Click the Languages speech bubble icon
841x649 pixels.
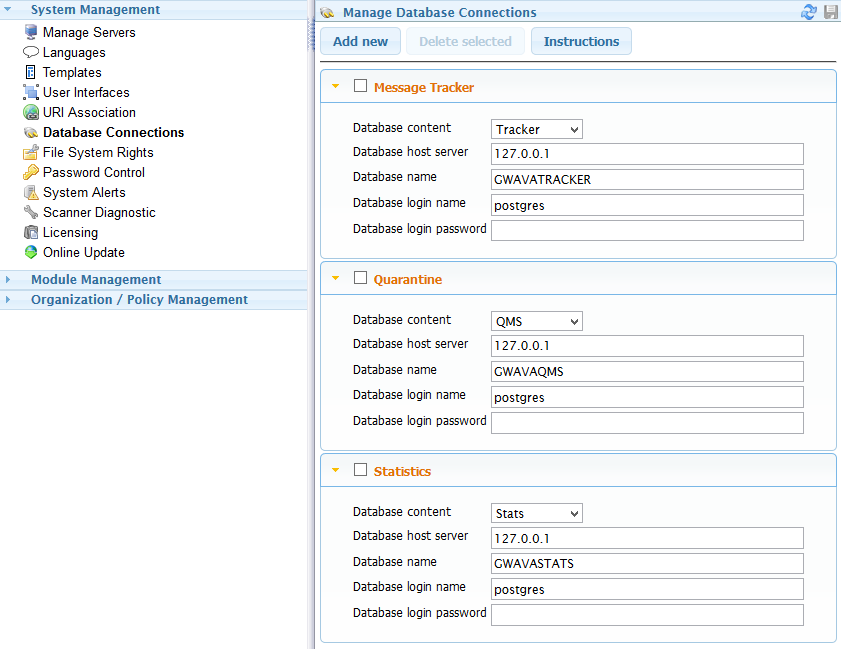31,52
